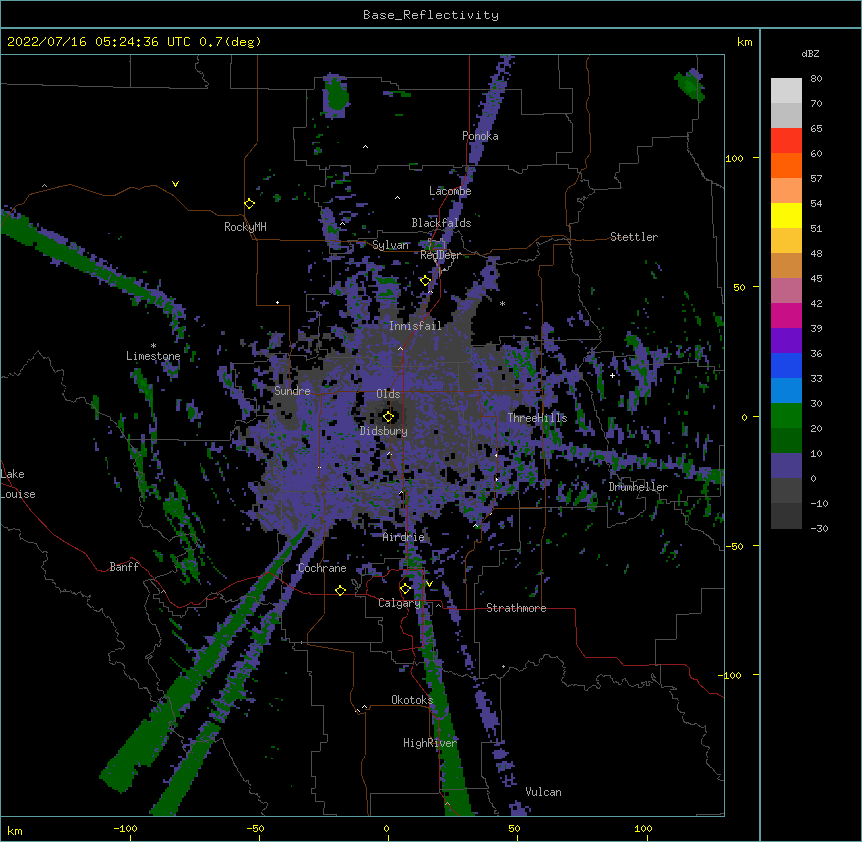Image resolution: width=862 pixels, height=842 pixels.
Task: Click the Innisfail city label
Action: 415,326
